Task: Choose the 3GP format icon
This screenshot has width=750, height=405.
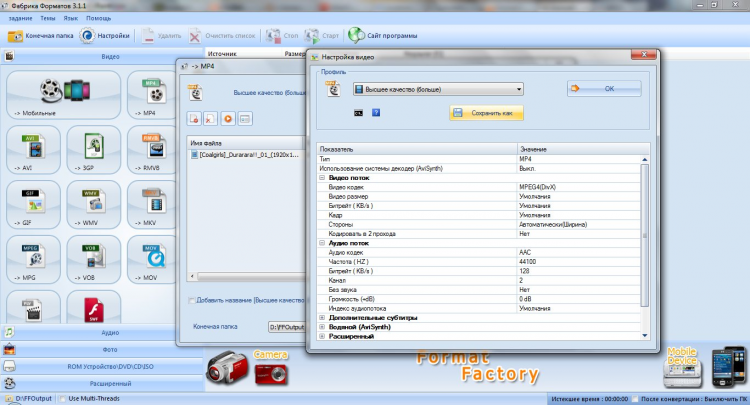Action: click(94, 150)
